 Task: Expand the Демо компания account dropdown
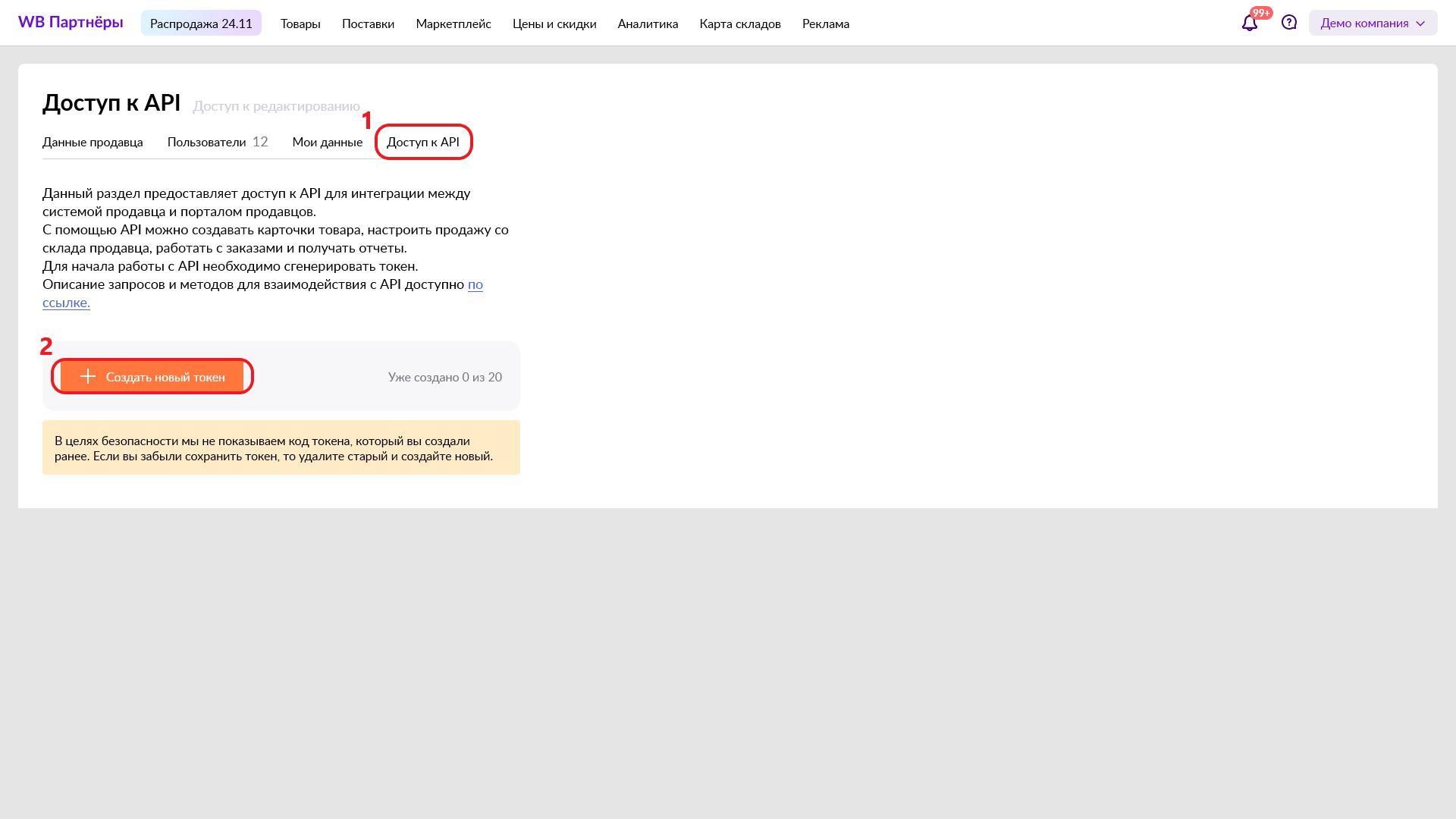1363,24
